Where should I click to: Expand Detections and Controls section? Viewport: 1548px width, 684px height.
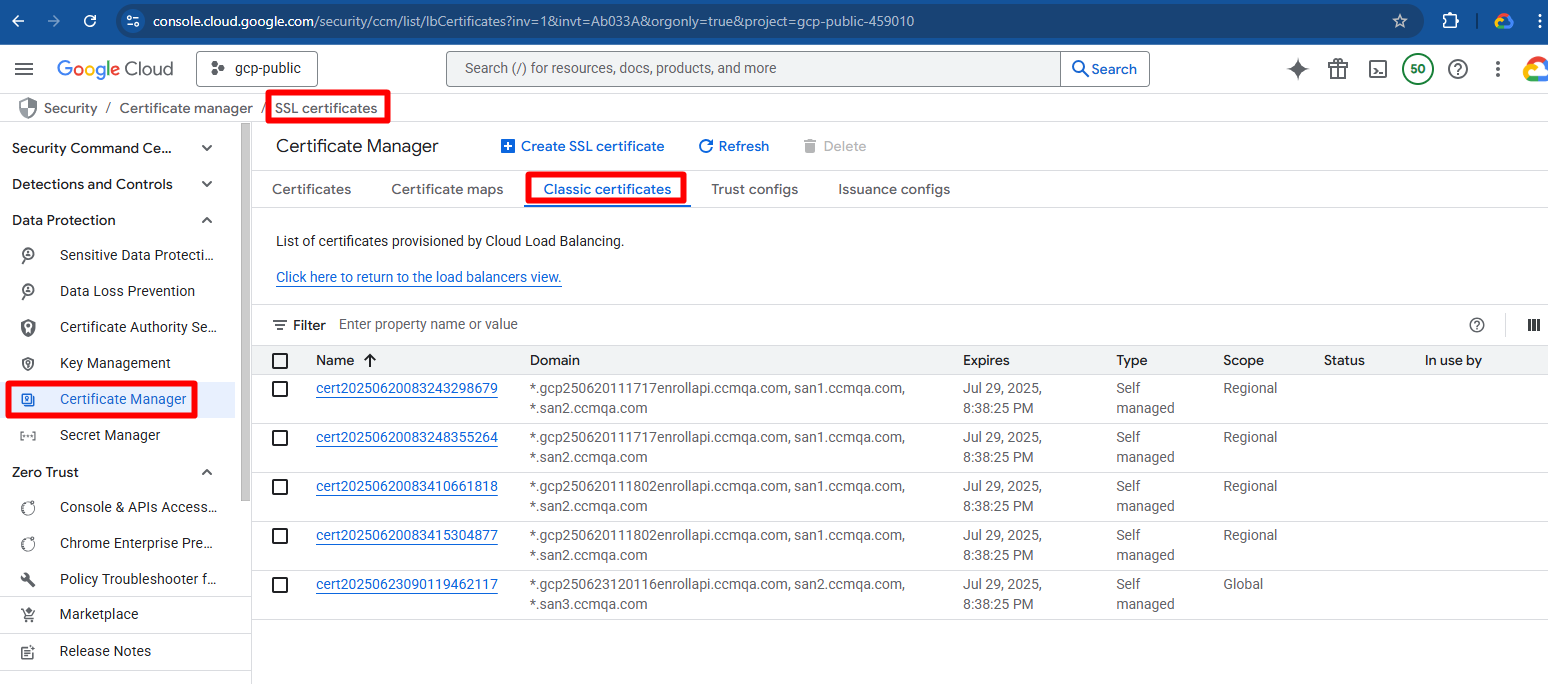pos(207,184)
